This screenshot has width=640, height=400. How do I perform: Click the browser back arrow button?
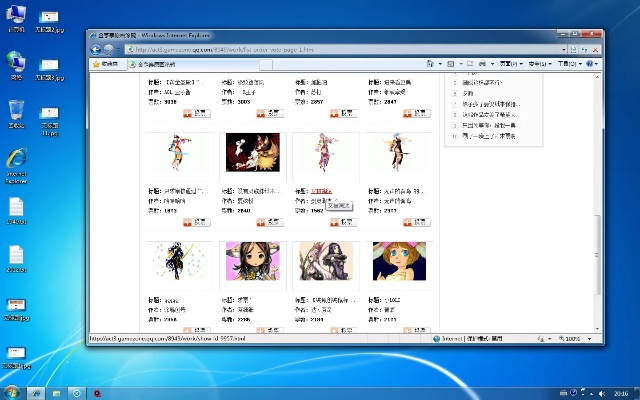click(x=96, y=49)
